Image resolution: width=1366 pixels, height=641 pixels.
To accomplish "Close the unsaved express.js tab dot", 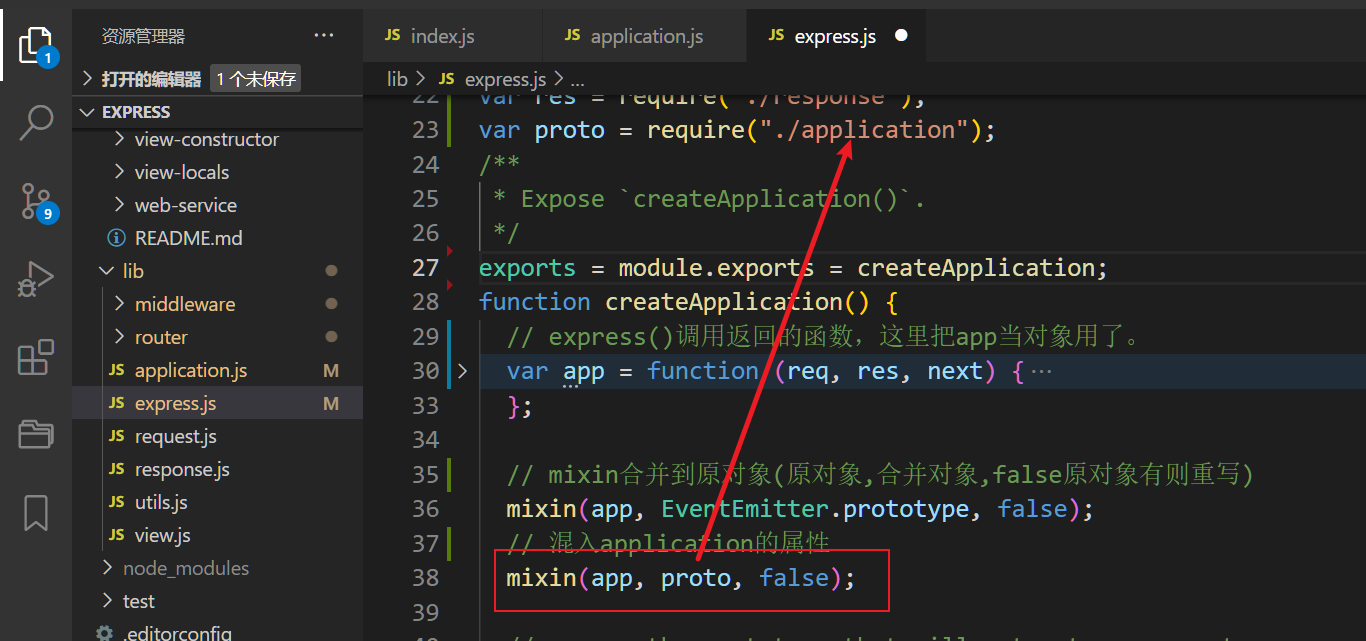I will click(901, 36).
